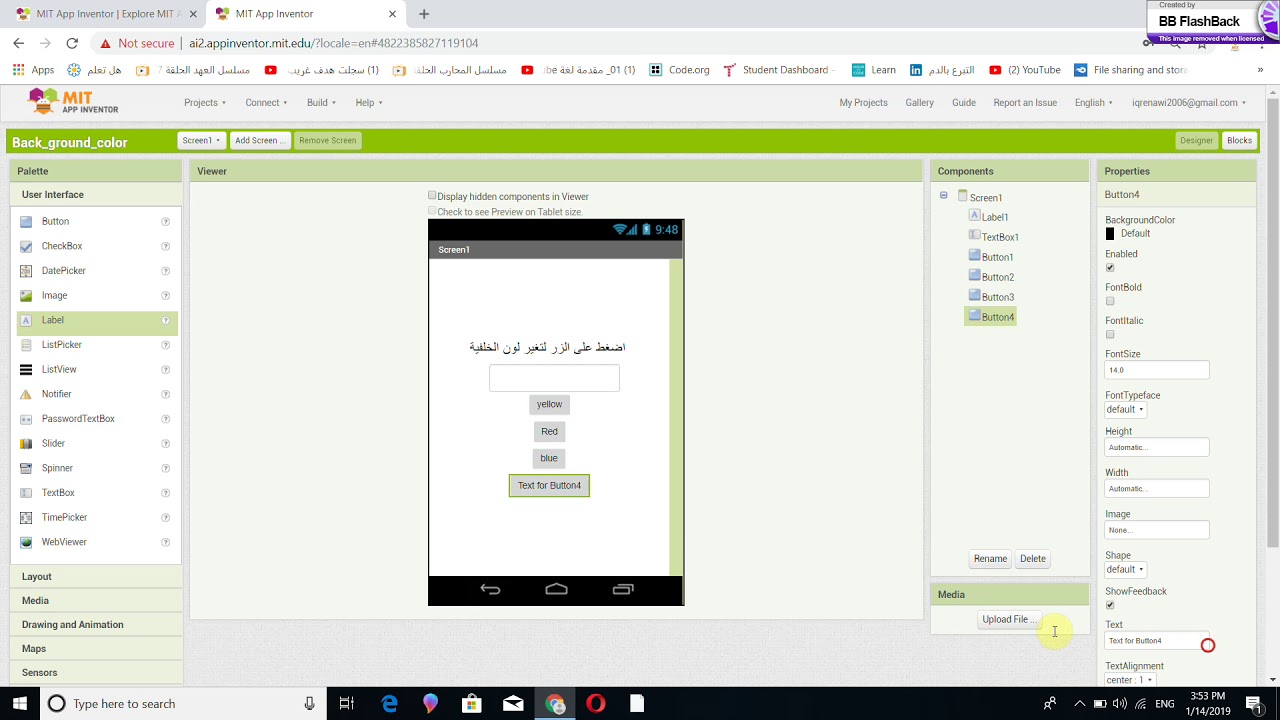Click the MIT App Inventor logo
The image size is (1280, 720).
click(73, 102)
